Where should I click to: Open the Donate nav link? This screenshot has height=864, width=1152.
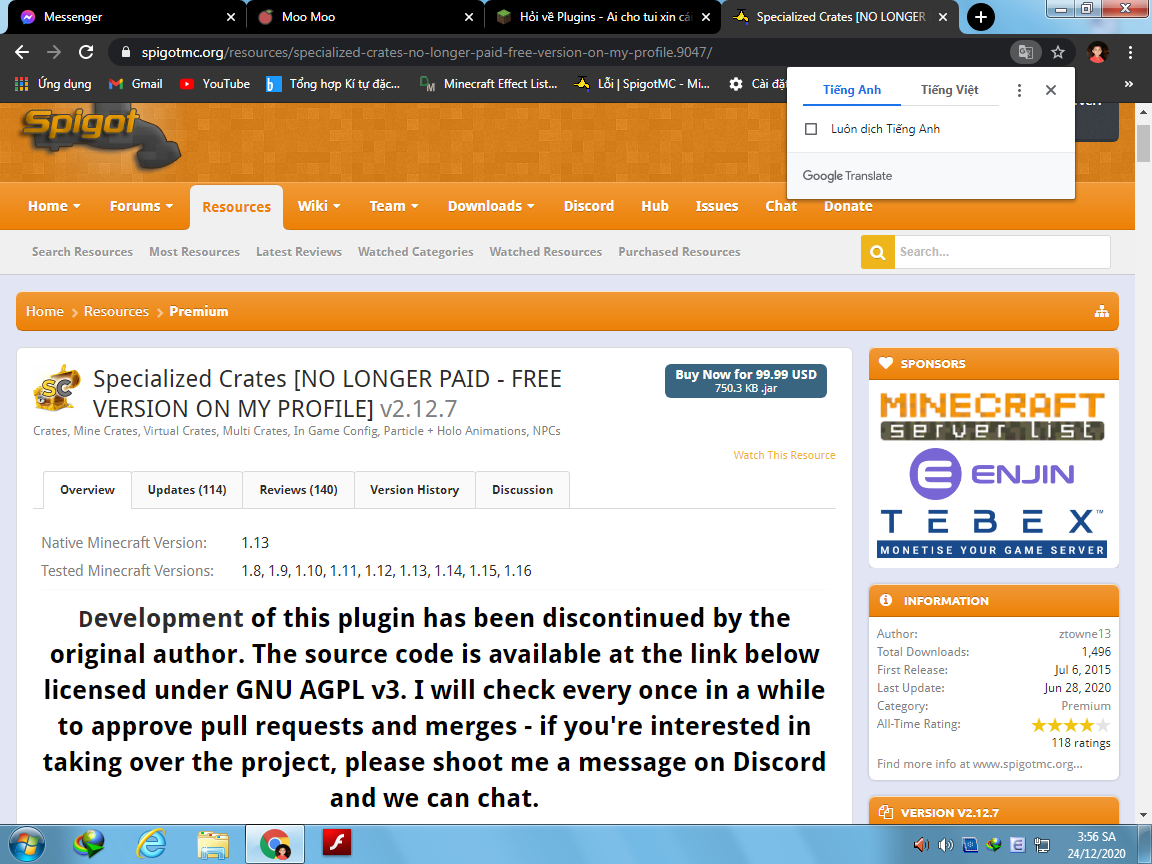coord(848,206)
